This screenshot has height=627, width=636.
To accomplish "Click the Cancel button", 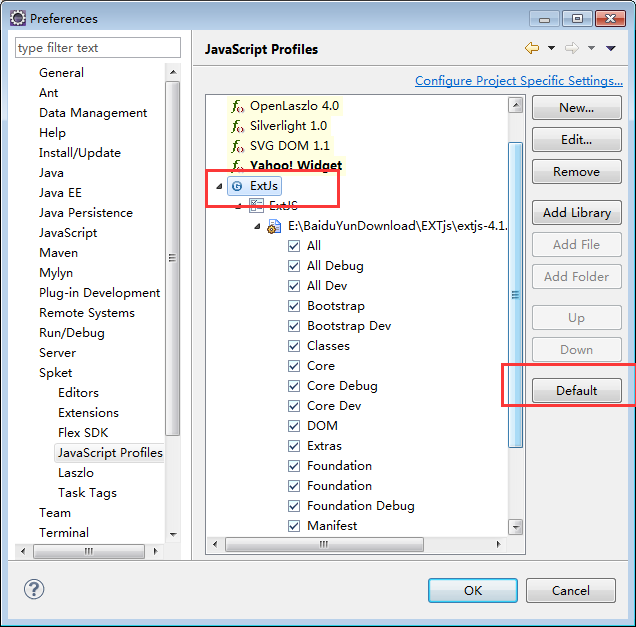I will click(571, 590).
